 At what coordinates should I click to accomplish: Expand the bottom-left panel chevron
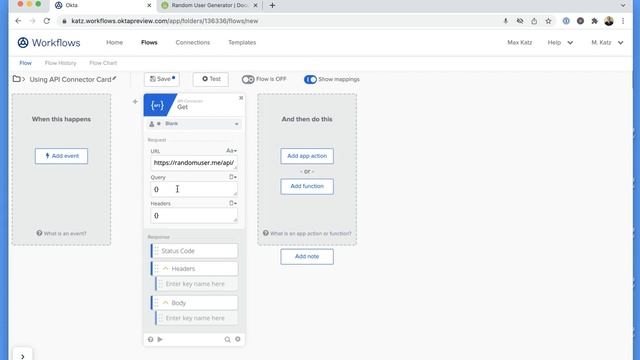(22, 356)
